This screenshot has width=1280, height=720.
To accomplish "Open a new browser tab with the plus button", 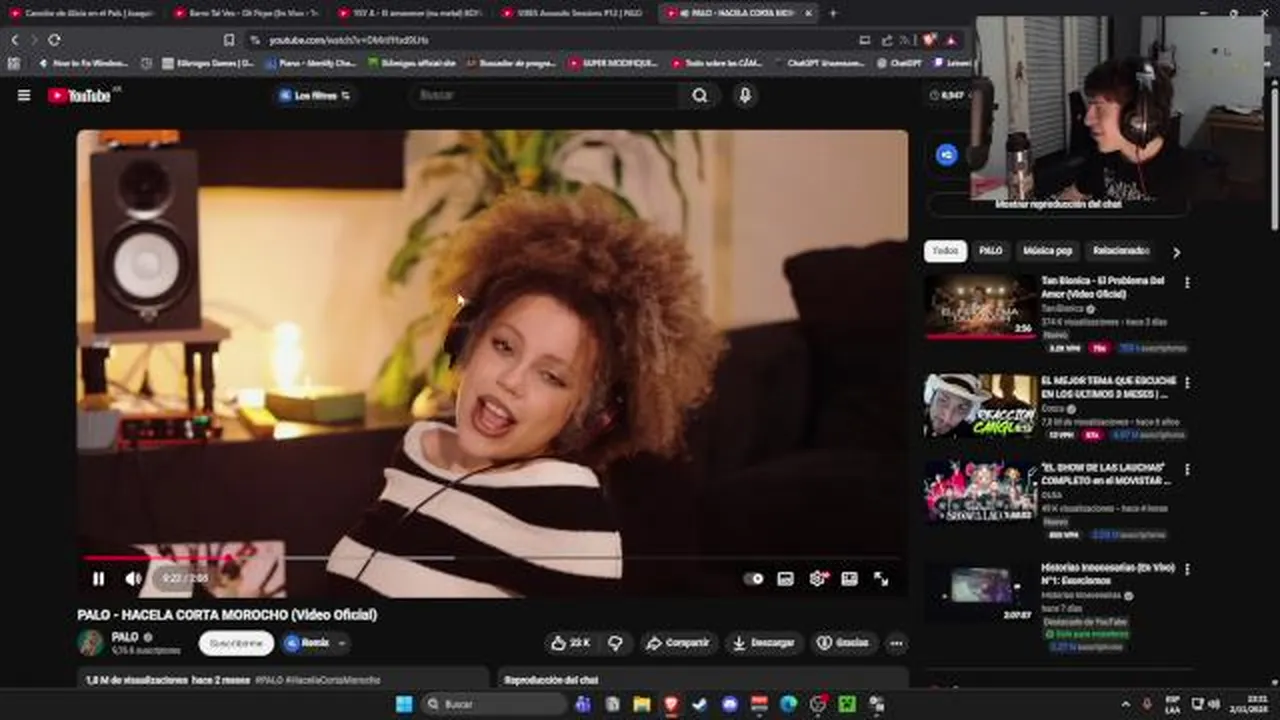I will point(833,13).
